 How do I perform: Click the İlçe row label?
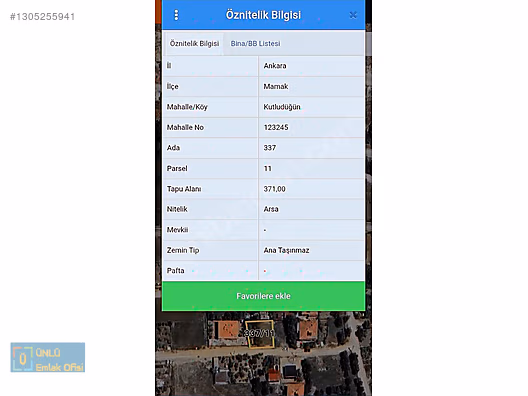pyautogui.click(x=173, y=87)
